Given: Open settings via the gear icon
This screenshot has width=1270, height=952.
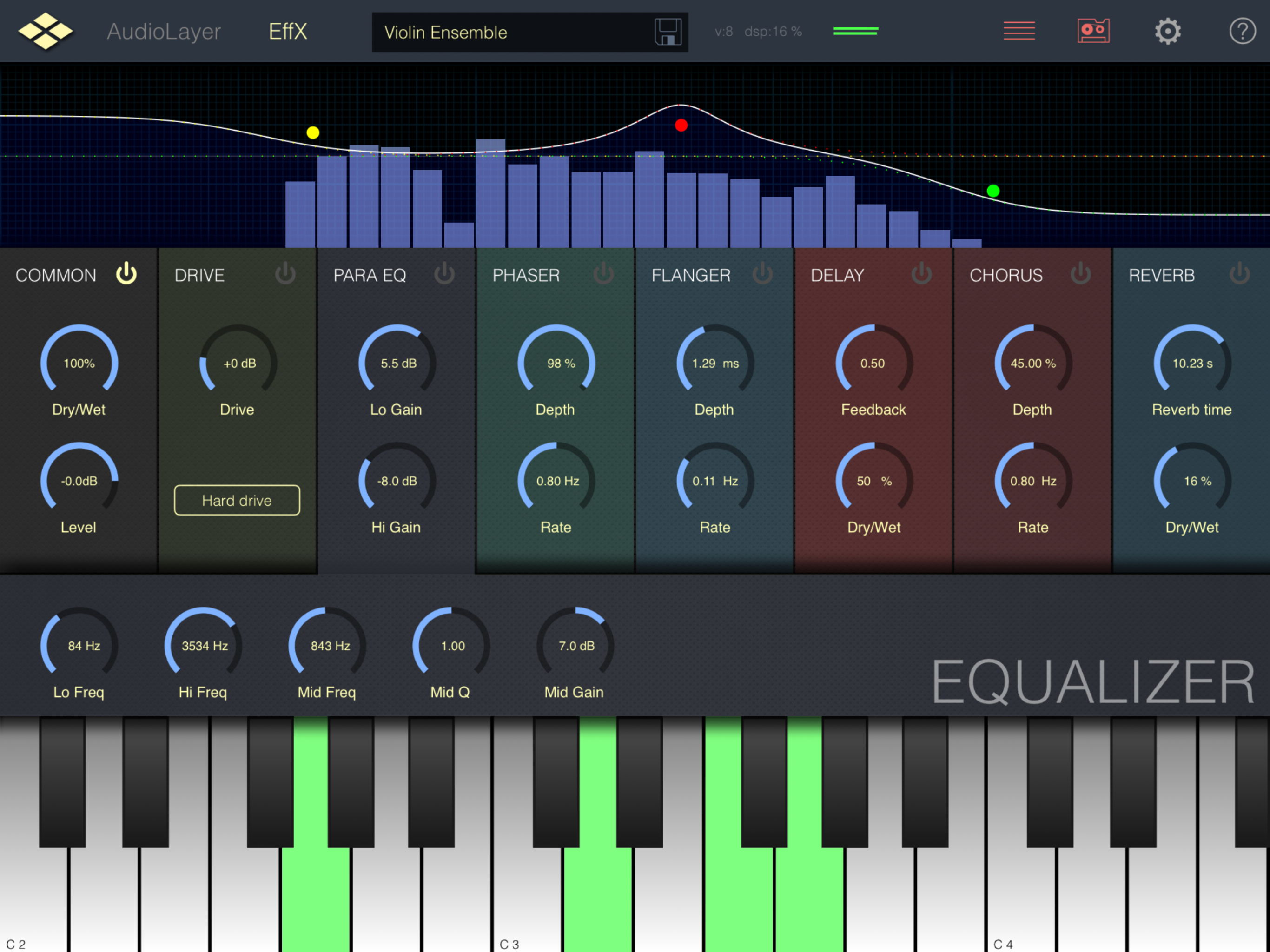Looking at the screenshot, I should 1167,31.
